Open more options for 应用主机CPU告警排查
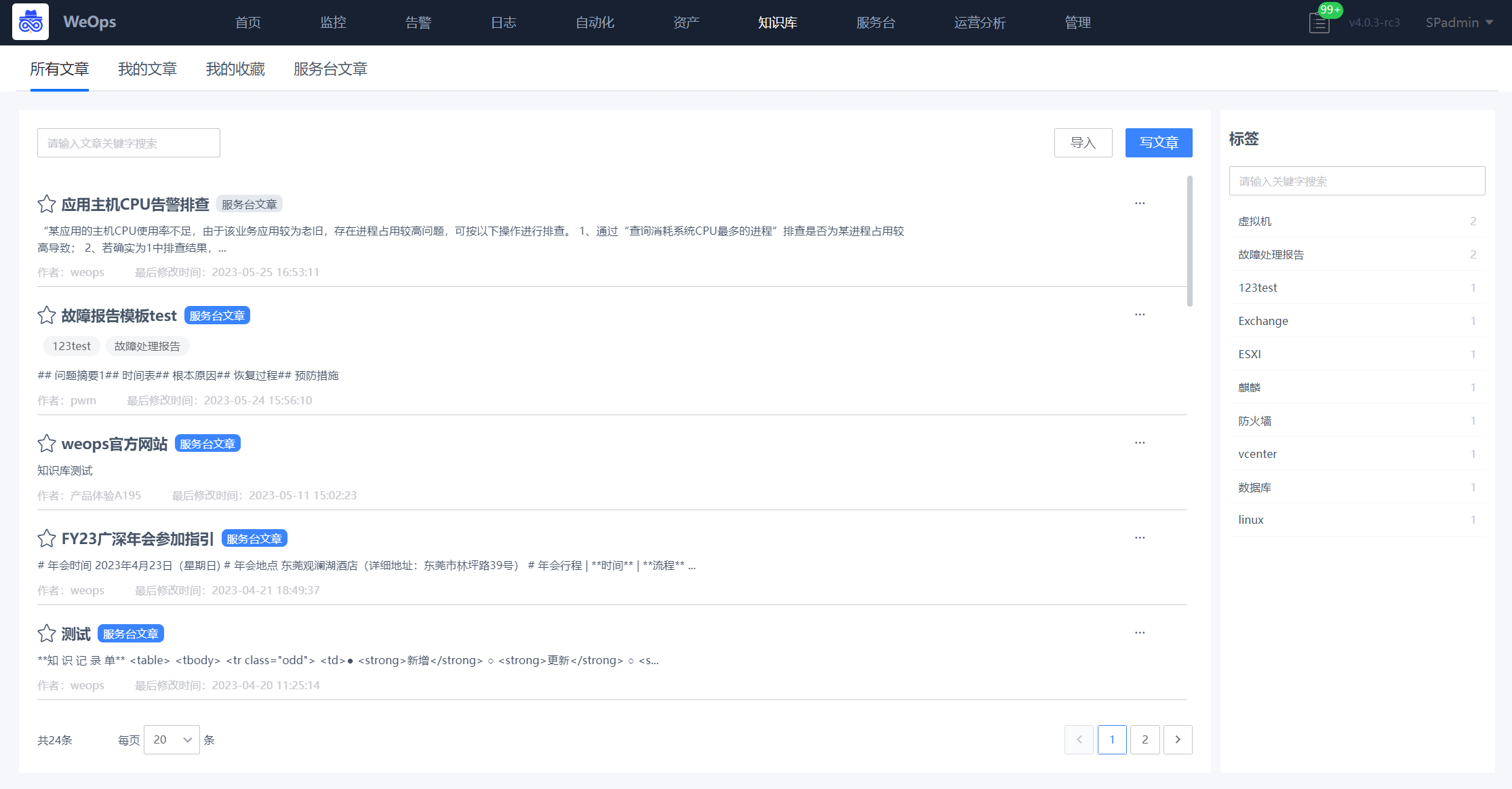 (x=1140, y=204)
